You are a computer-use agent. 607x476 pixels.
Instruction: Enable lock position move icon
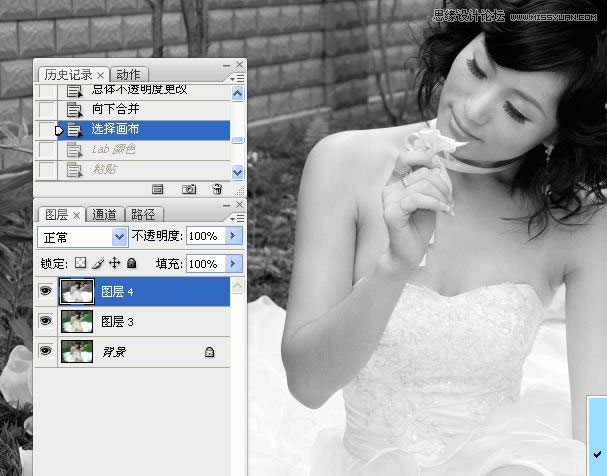coord(114,264)
